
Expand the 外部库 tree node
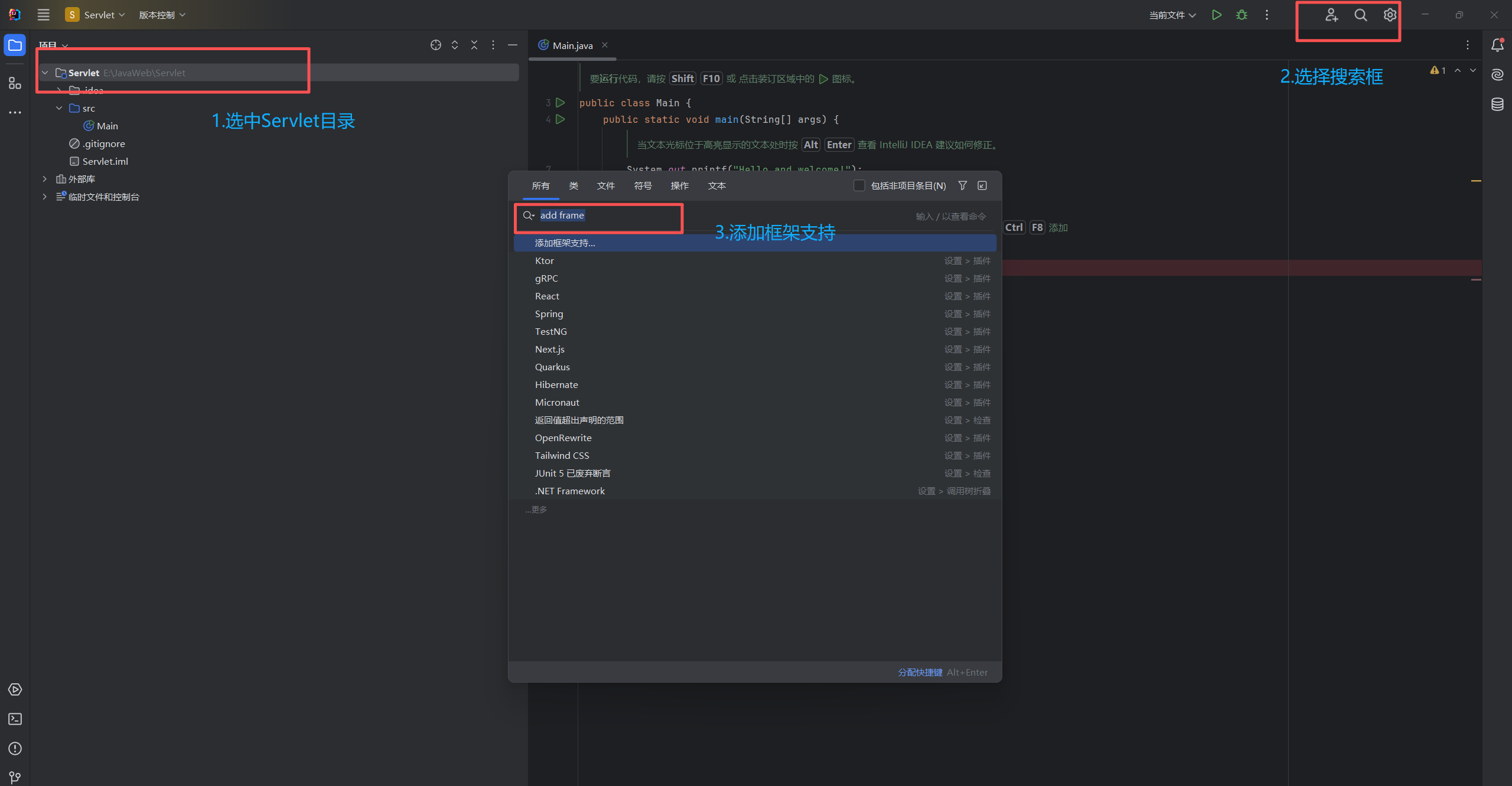tap(45, 179)
